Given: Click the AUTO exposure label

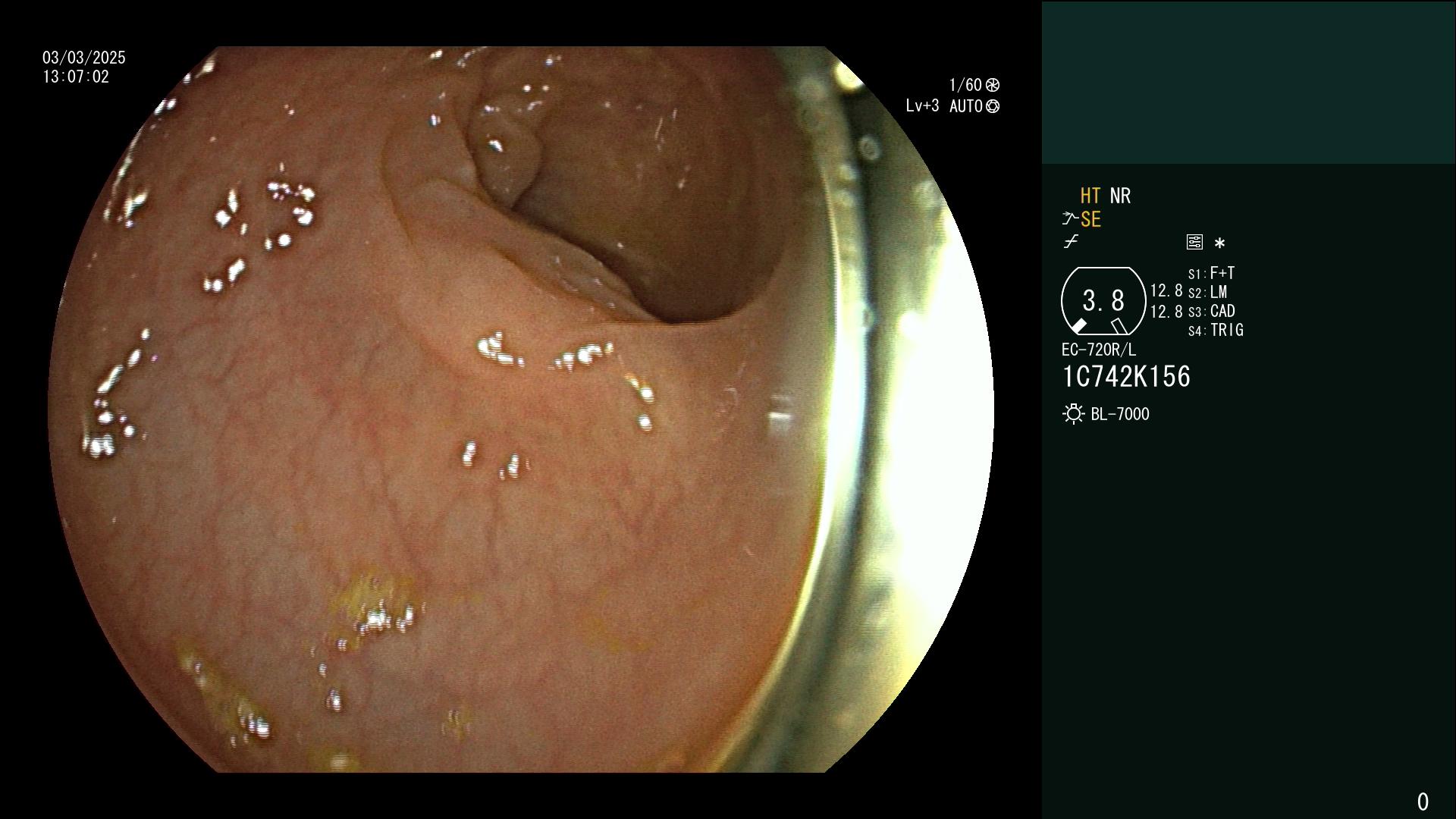Looking at the screenshot, I should pos(966,106).
